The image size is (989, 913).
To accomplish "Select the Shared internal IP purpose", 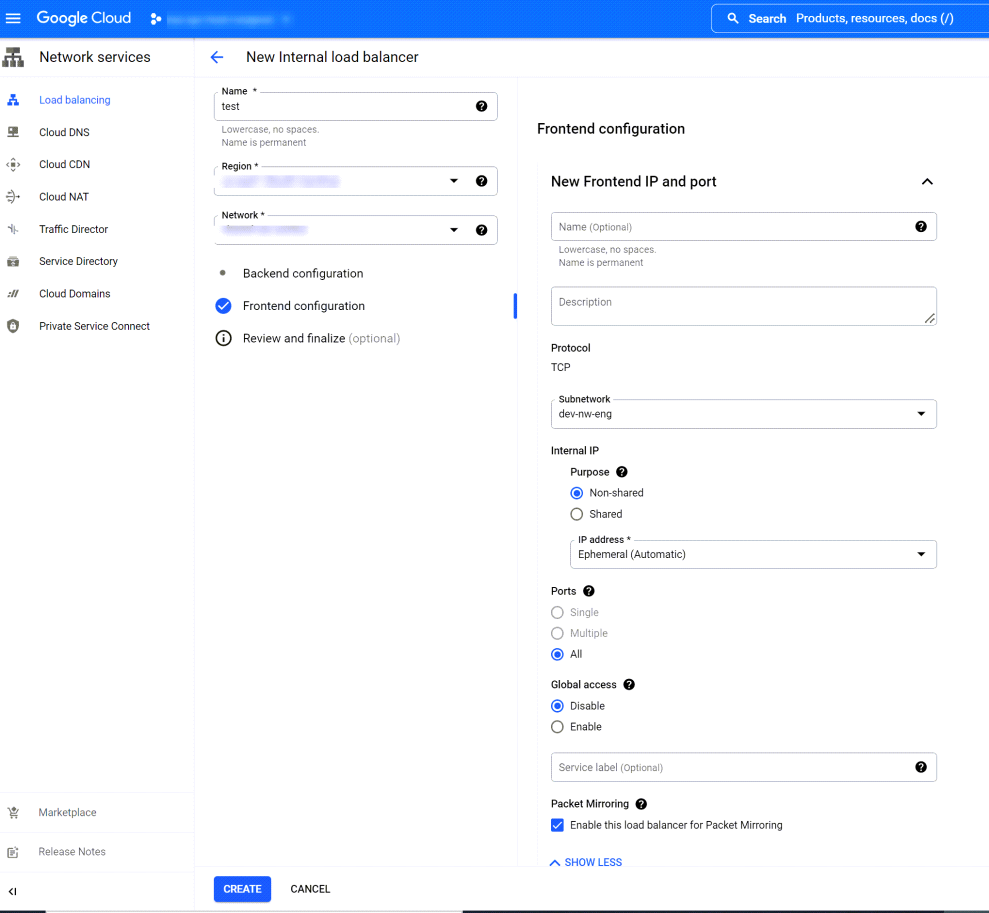I will [576, 513].
